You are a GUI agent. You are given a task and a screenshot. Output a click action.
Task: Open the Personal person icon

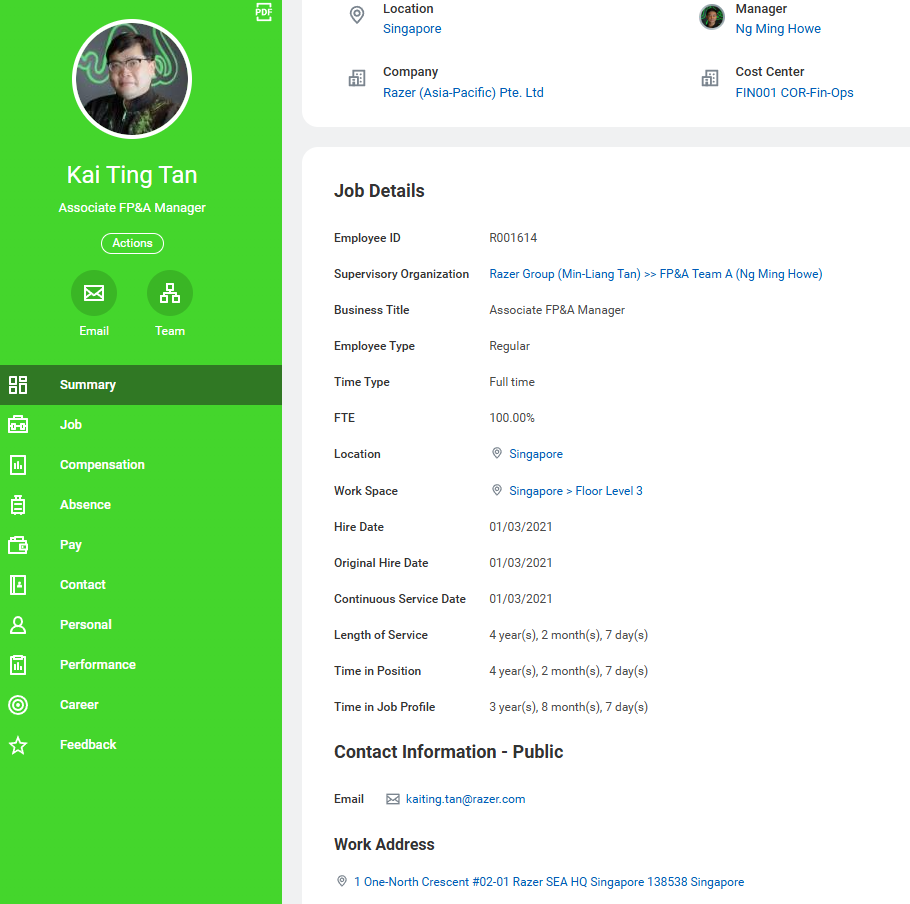click(18, 625)
